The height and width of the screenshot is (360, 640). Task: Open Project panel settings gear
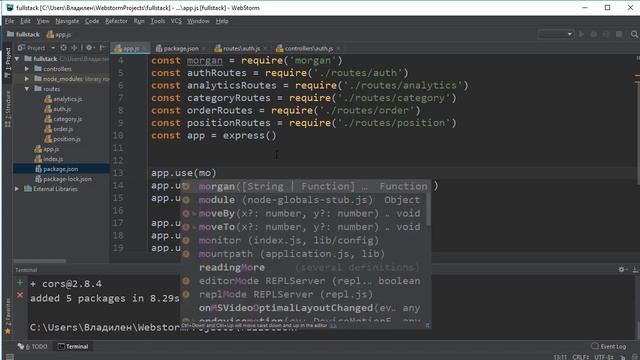pyautogui.click(x=89, y=48)
